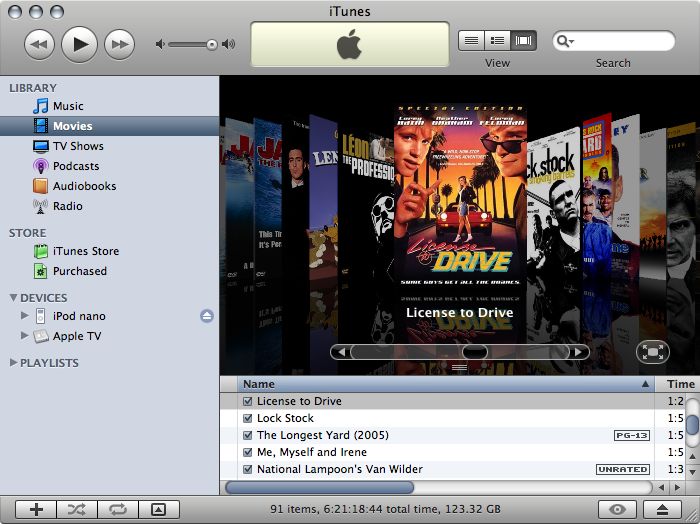Open the search magnifier dropdown
This screenshot has height=524, width=700.
pyautogui.click(x=565, y=41)
